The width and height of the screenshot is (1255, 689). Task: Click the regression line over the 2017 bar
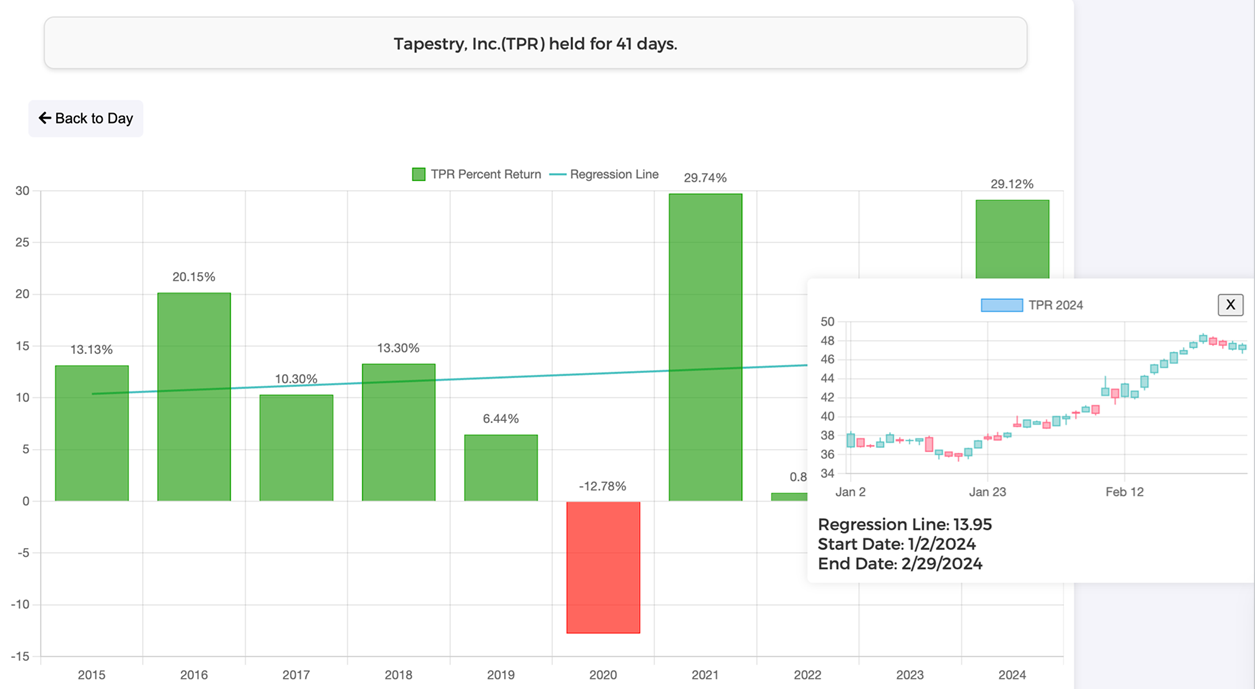pos(296,386)
